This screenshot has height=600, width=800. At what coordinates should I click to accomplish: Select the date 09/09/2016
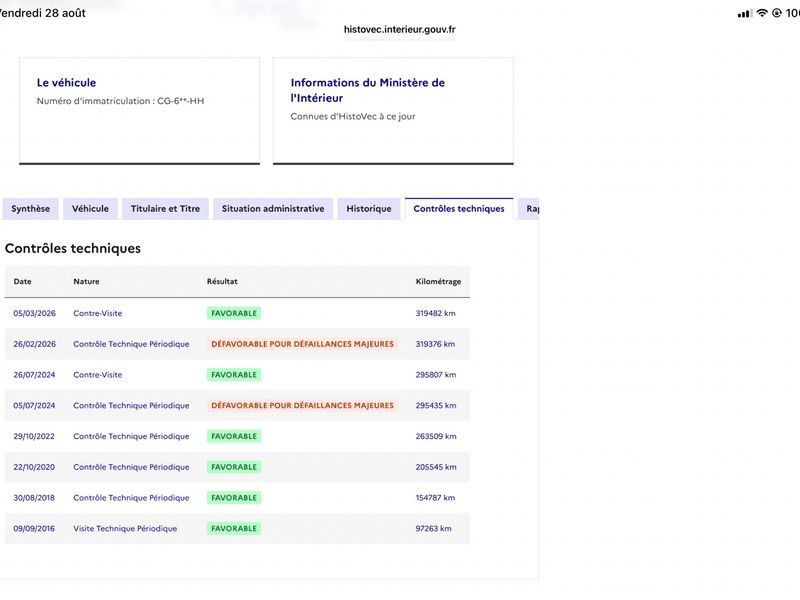click(34, 529)
